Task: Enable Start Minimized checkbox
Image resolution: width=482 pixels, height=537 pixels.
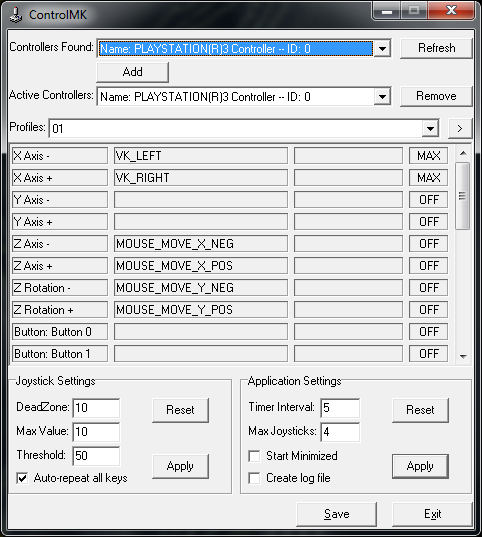Action: 254,456
